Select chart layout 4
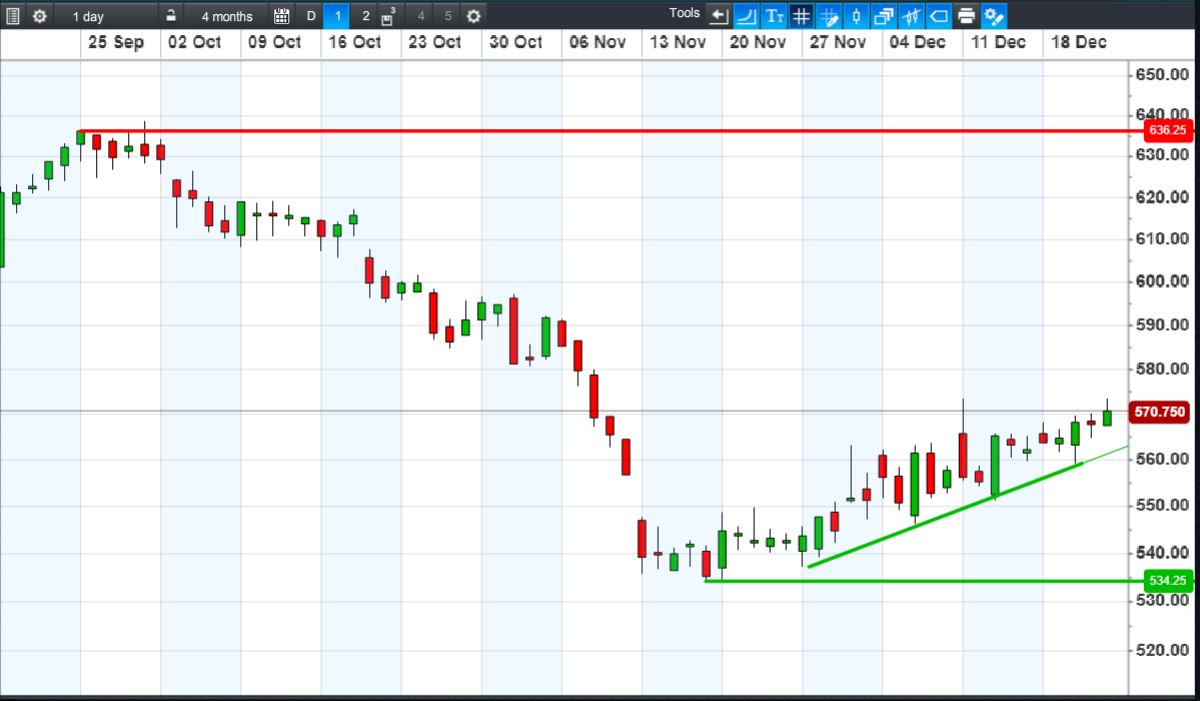The height and width of the screenshot is (701, 1200). [420, 16]
